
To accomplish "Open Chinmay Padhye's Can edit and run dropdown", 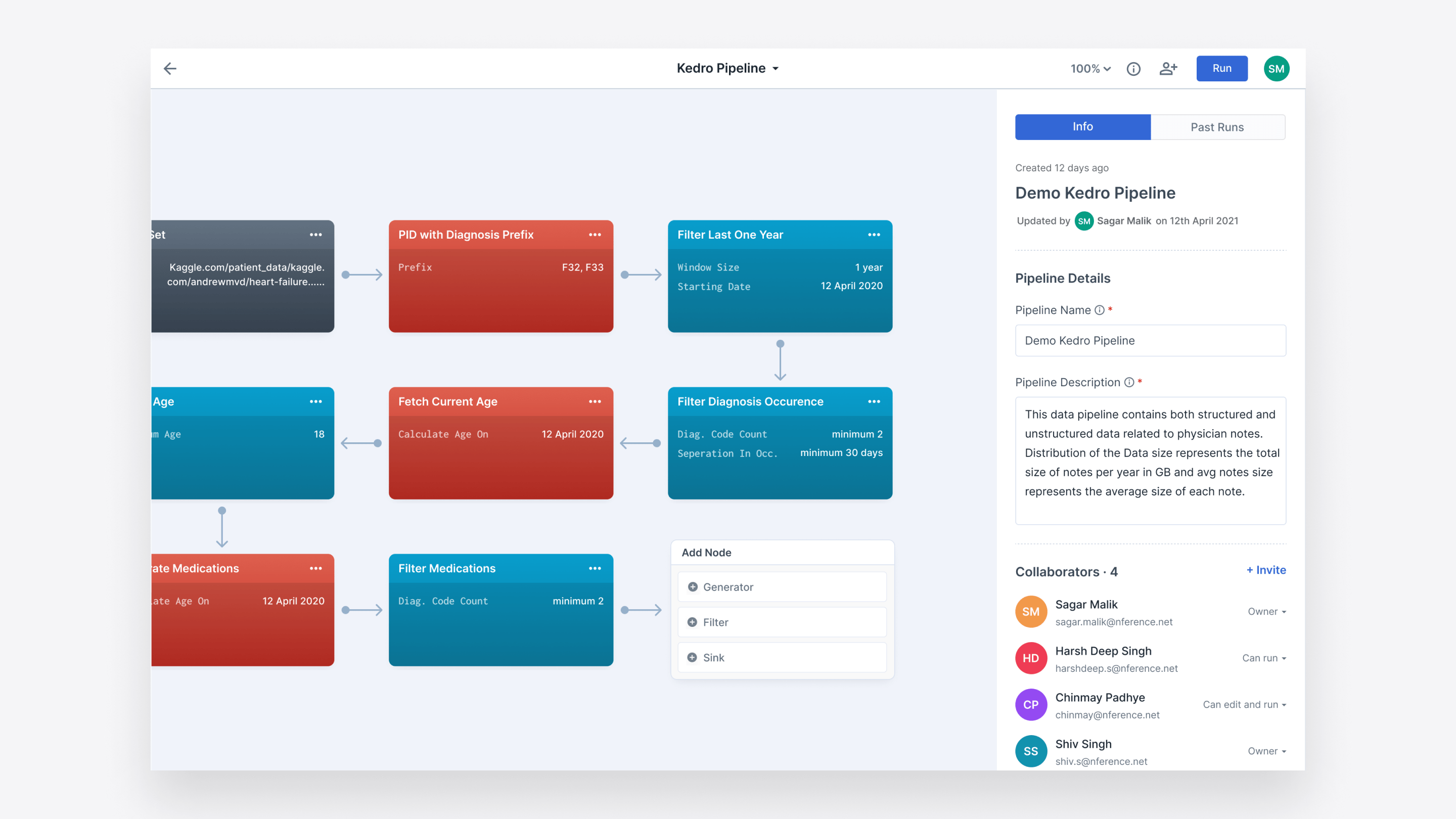I will 1244,704.
